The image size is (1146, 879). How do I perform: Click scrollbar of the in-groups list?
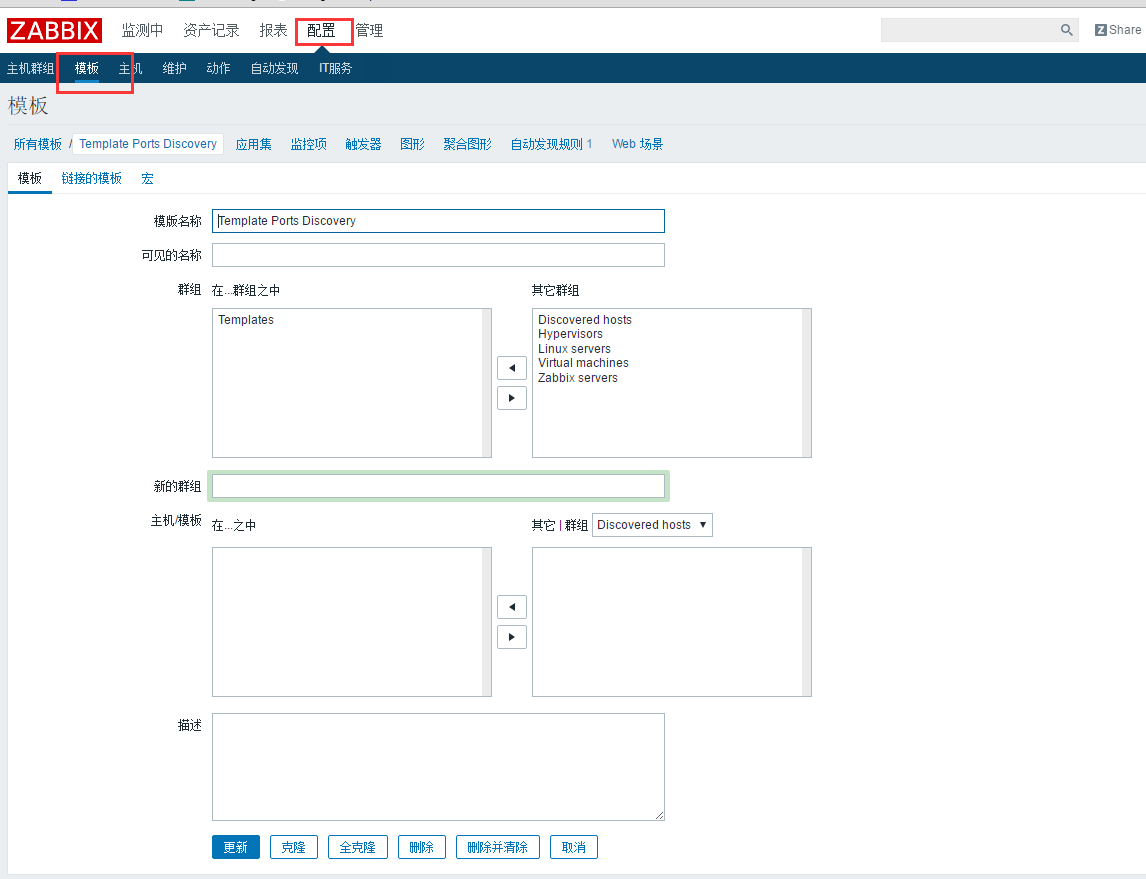tap(487, 383)
